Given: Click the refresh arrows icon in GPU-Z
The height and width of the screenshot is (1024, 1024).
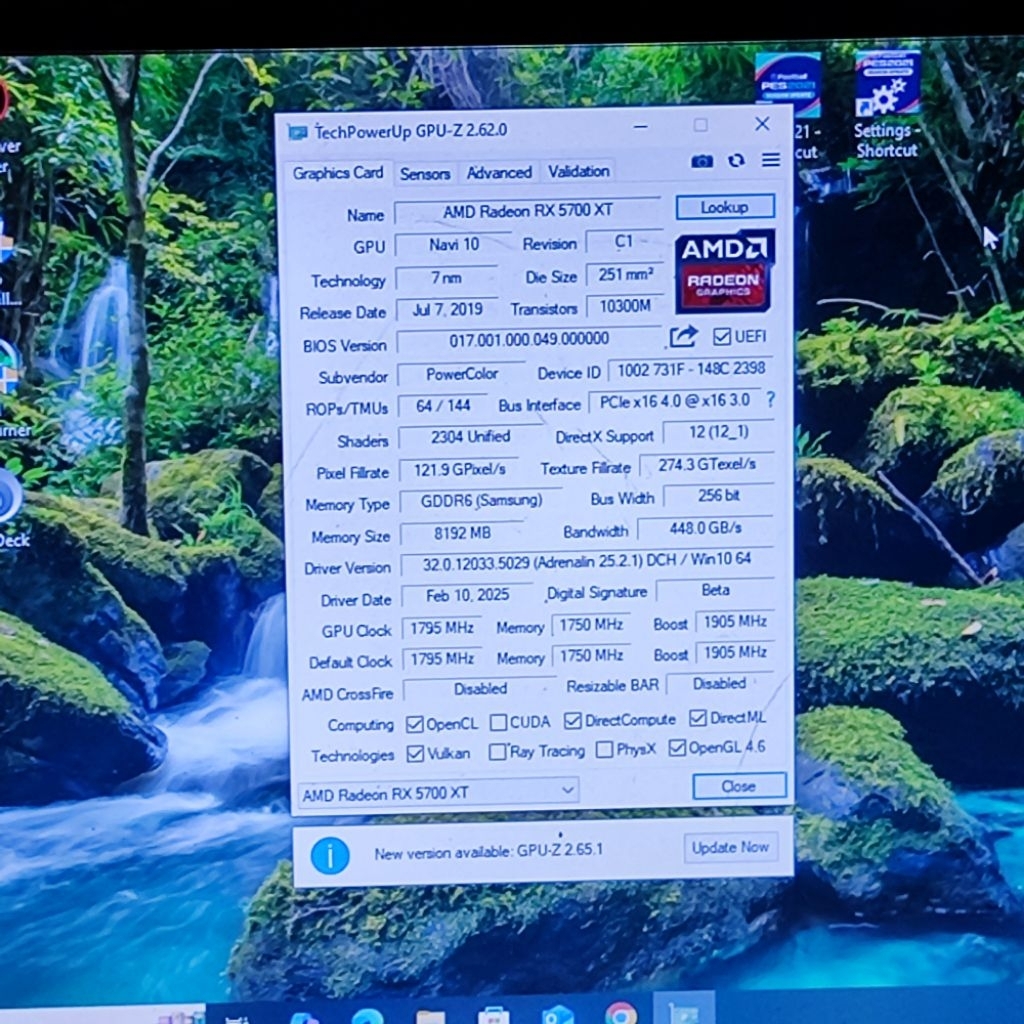Looking at the screenshot, I should (736, 161).
